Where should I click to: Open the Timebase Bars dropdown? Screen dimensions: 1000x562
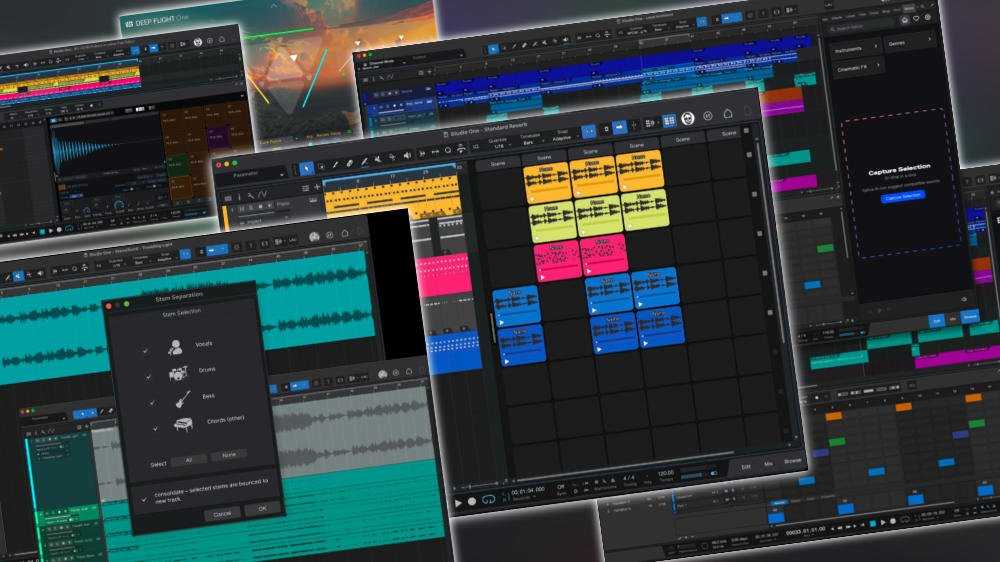529,140
